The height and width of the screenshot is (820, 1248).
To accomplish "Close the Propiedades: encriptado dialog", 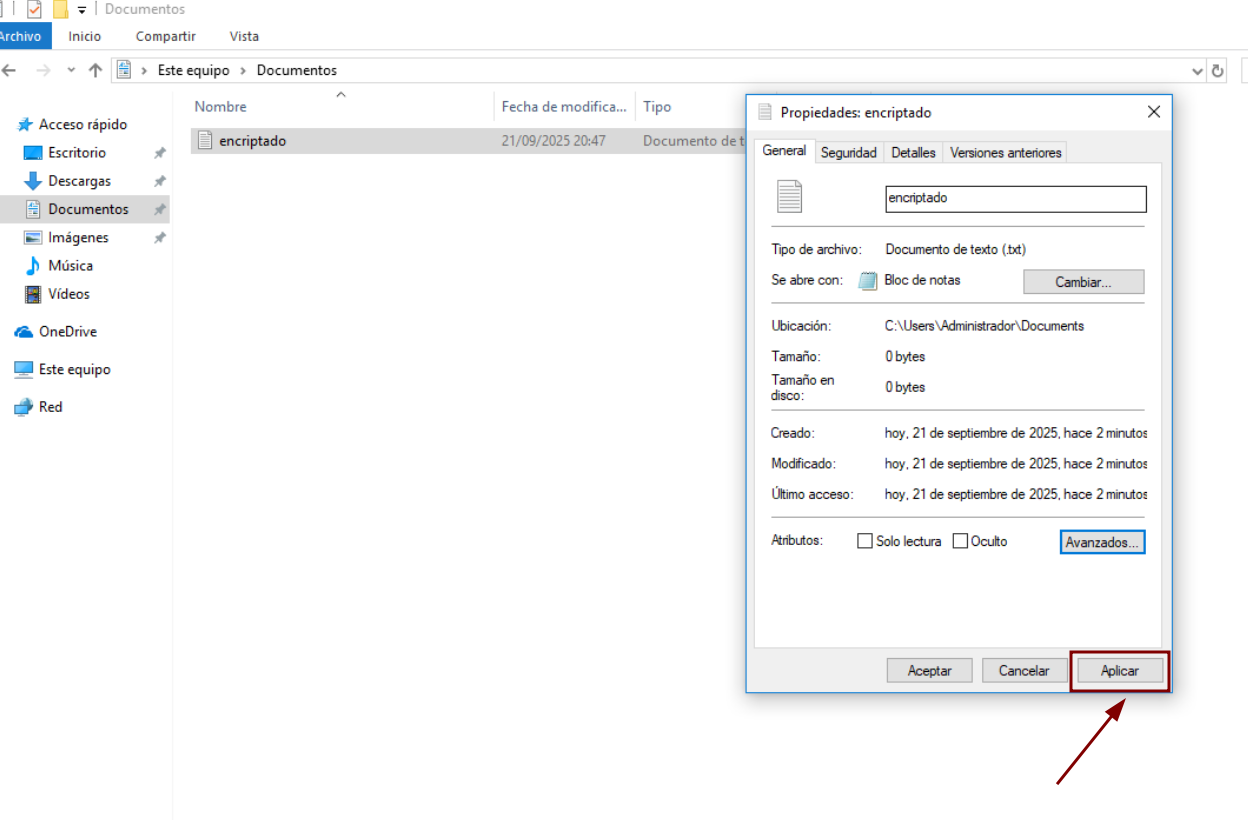I will 1153,112.
